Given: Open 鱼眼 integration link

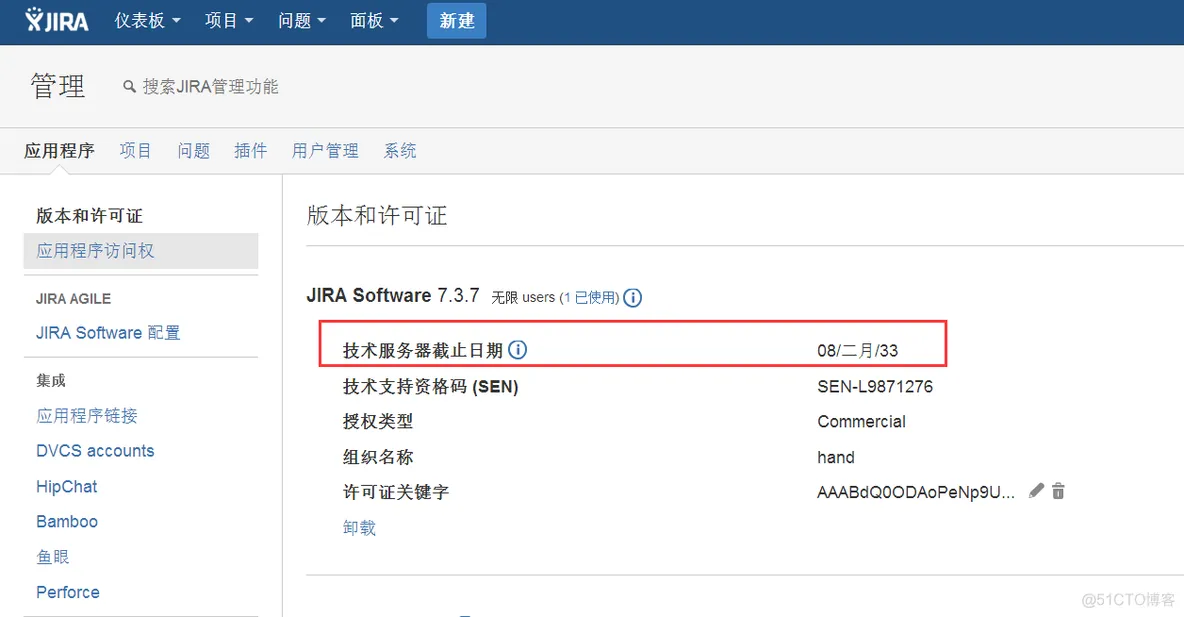Looking at the screenshot, I should coord(53,557).
